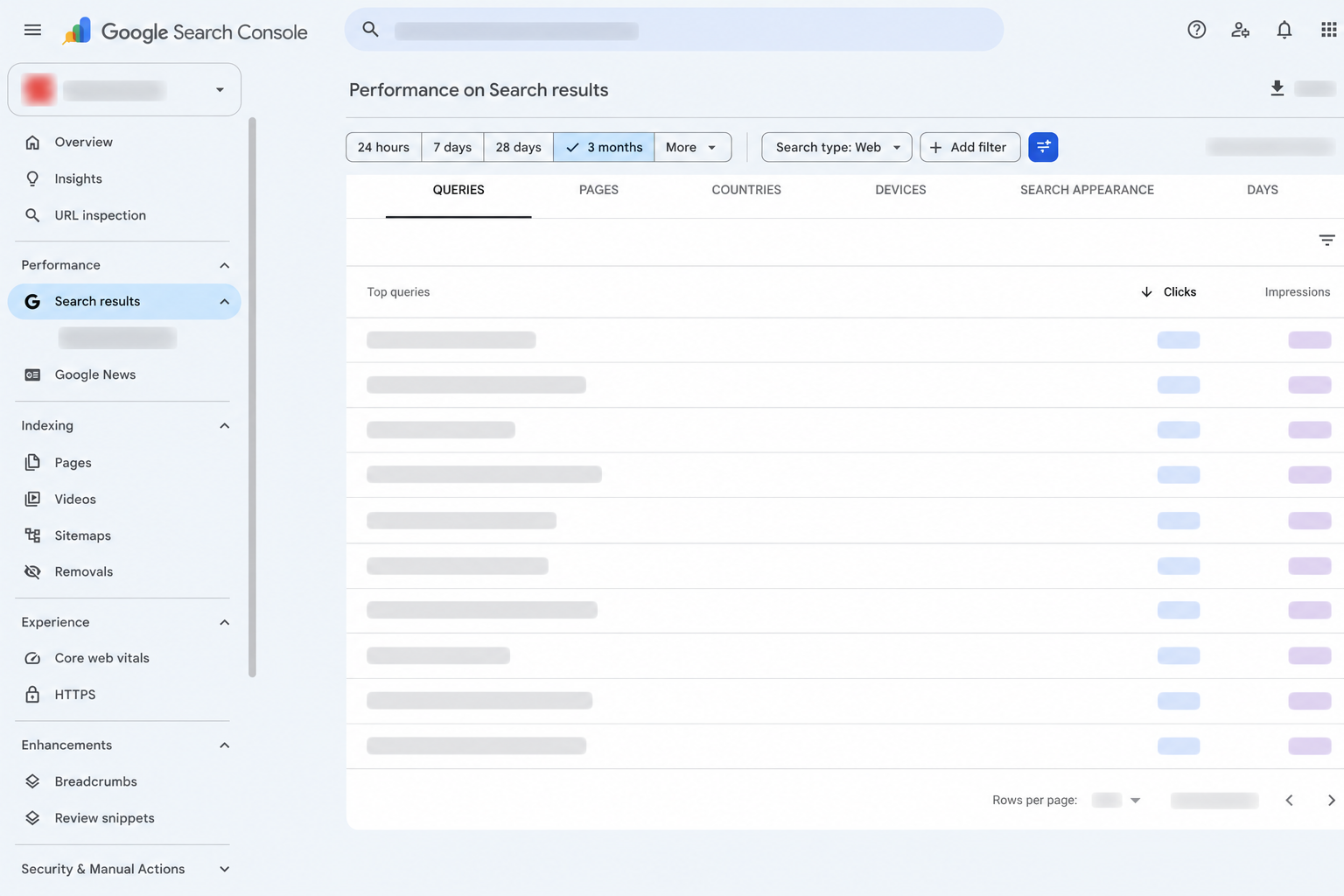
Task: Collapse the Indexing section
Action: coord(224,426)
